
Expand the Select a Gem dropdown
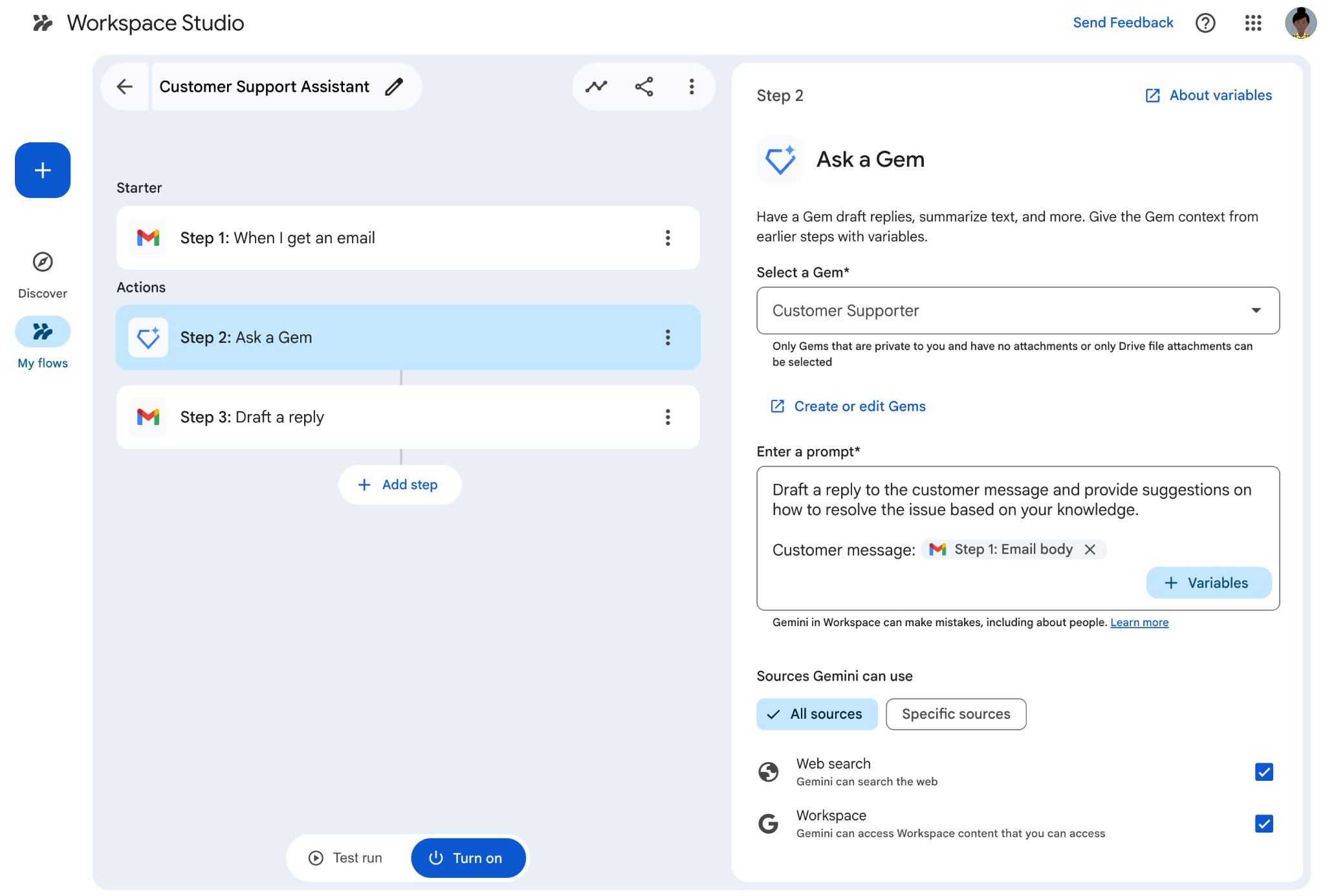coord(1256,311)
